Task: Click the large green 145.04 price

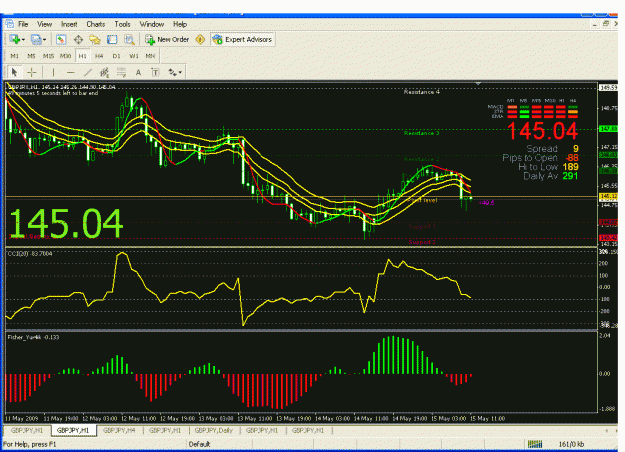Action: [x=66, y=223]
